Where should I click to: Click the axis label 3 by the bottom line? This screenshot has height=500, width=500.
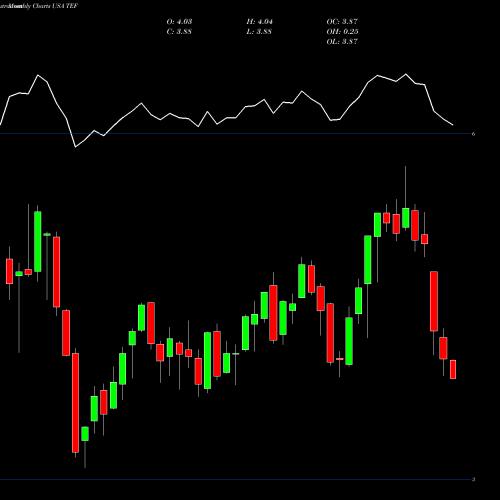(473, 480)
